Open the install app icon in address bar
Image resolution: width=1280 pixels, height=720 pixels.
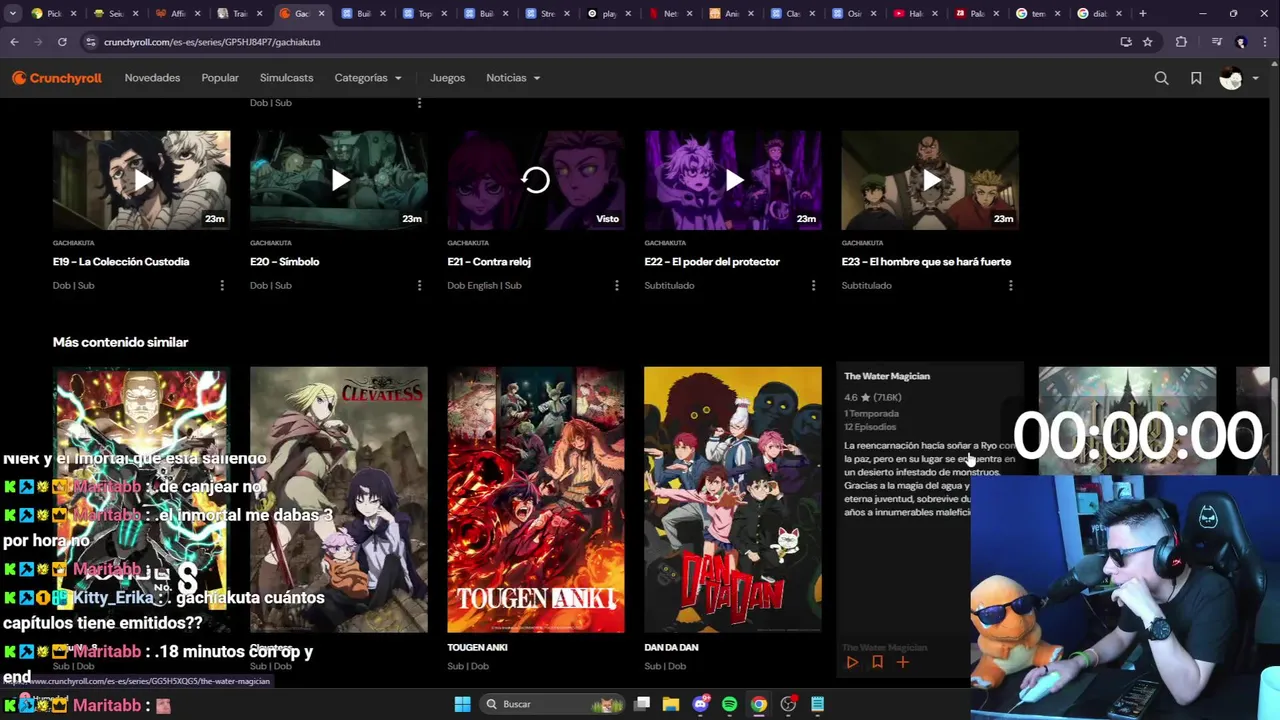point(1126,42)
